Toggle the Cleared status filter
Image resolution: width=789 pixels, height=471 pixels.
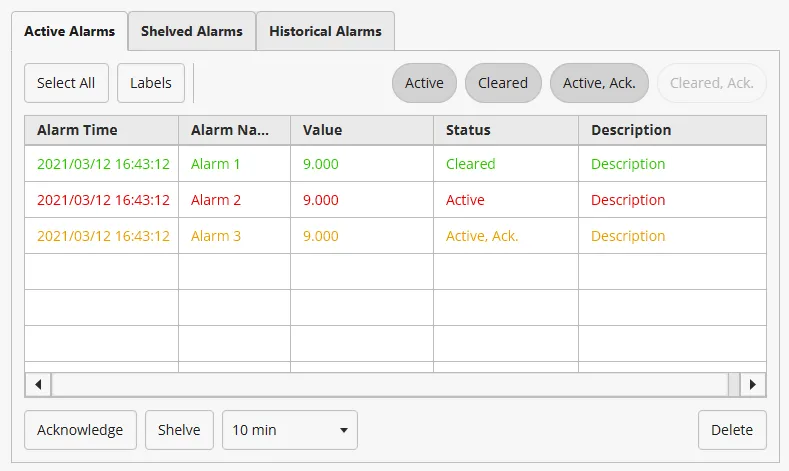503,83
